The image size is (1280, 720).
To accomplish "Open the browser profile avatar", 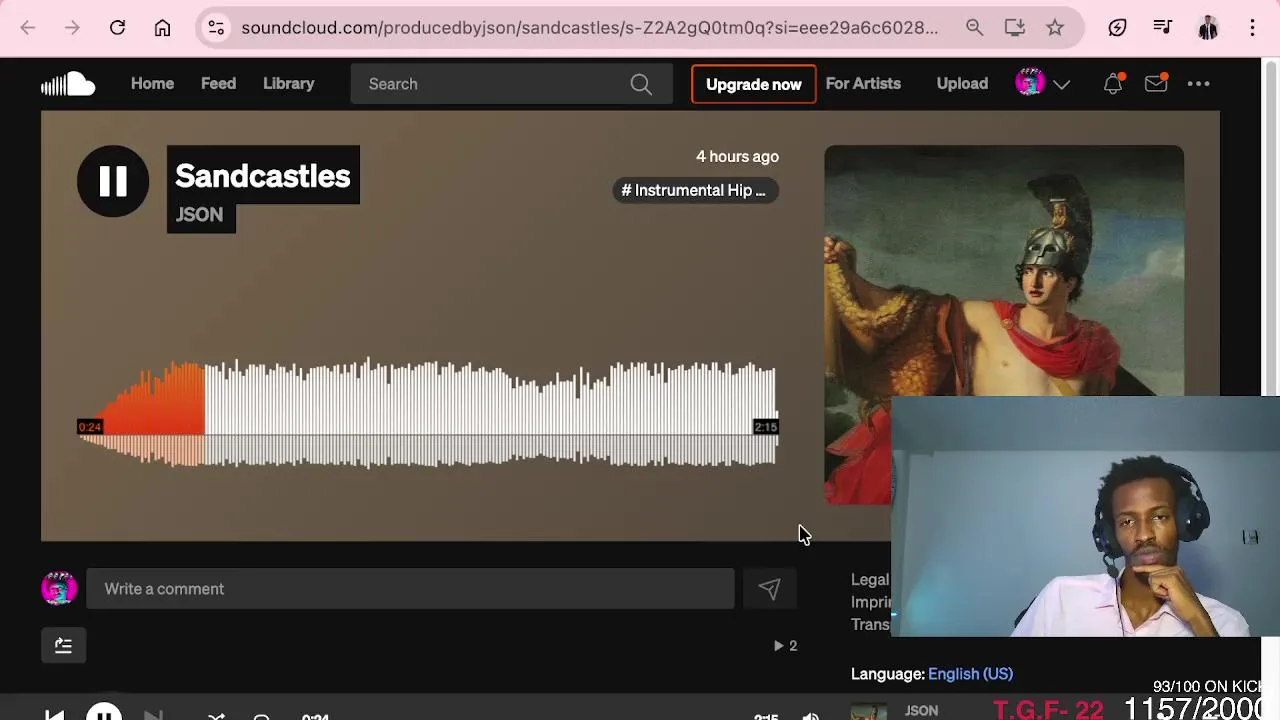I will [1208, 28].
